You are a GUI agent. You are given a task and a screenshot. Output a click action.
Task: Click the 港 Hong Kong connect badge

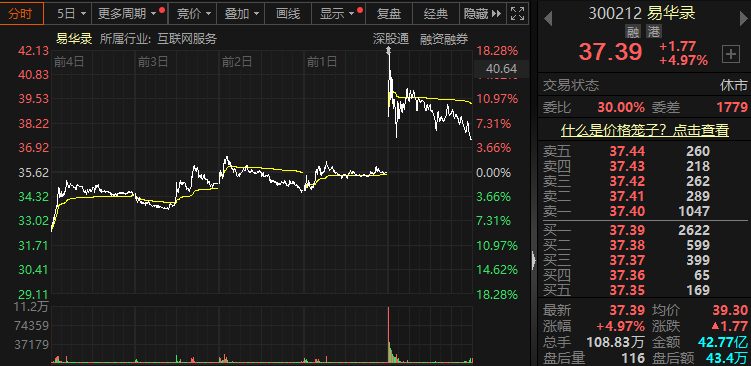click(x=653, y=32)
